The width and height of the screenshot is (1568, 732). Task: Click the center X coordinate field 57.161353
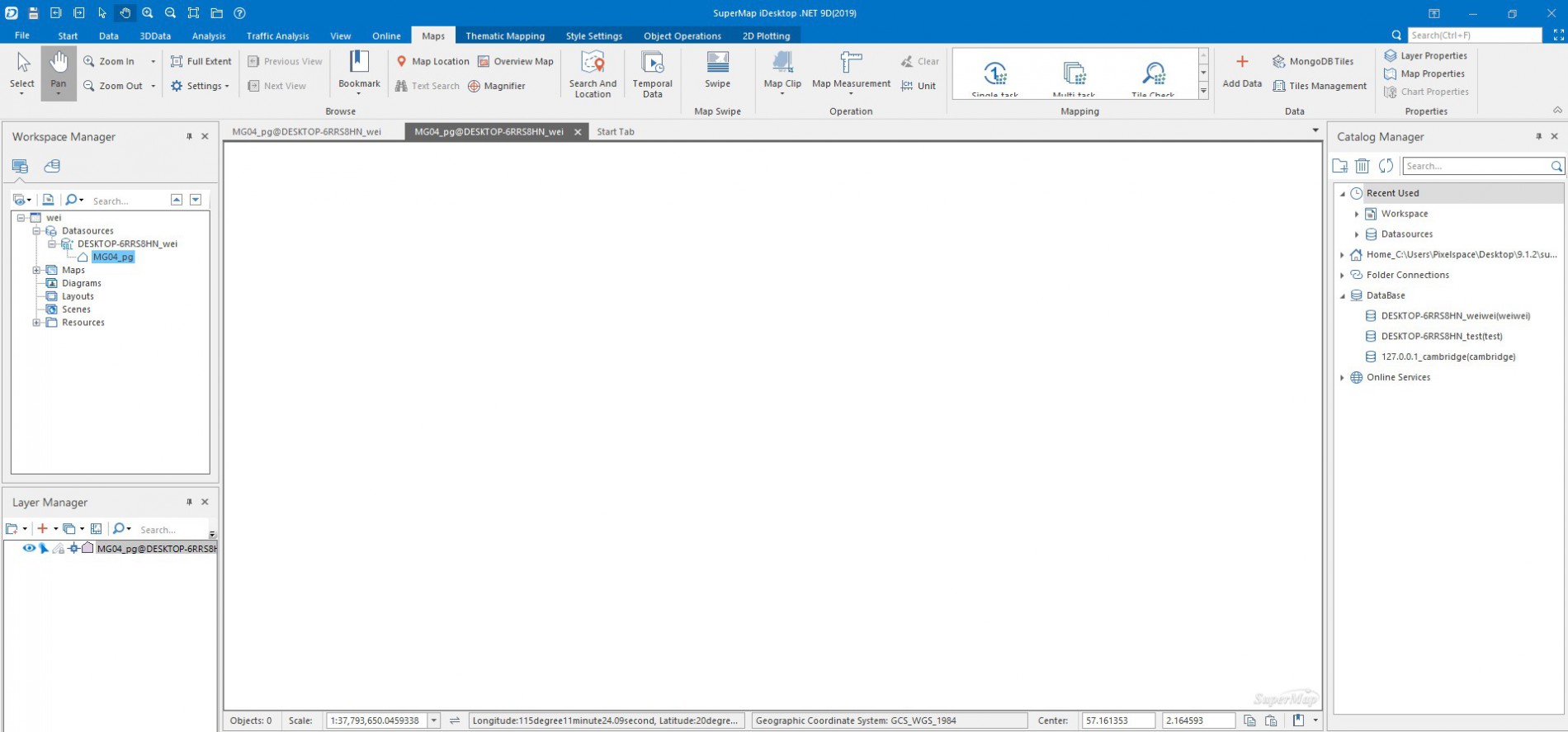point(1118,720)
